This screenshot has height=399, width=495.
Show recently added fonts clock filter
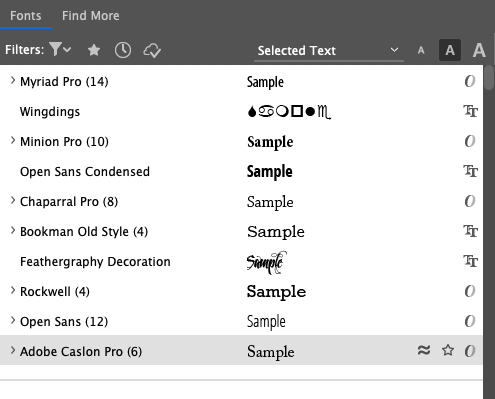(x=123, y=50)
